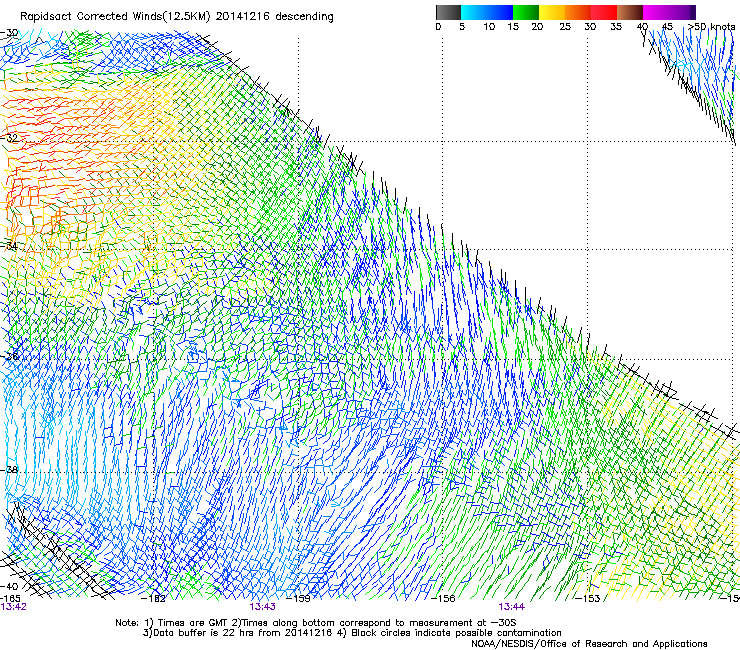The width and height of the screenshot is (740, 650).
Task: Click the '25' legend scale label
Action: (565, 26)
